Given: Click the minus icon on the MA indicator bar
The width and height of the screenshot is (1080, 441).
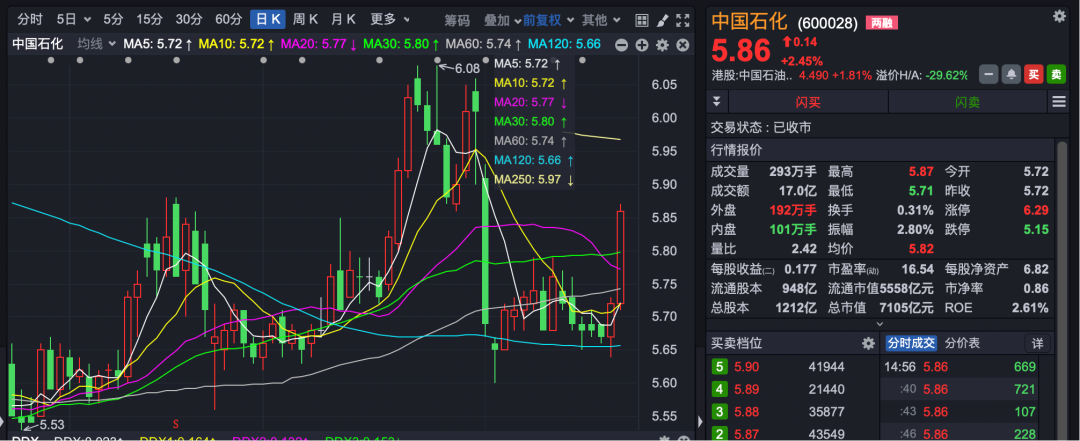Looking at the screenshot, I should pyautogui.click(x=621, y=45).
